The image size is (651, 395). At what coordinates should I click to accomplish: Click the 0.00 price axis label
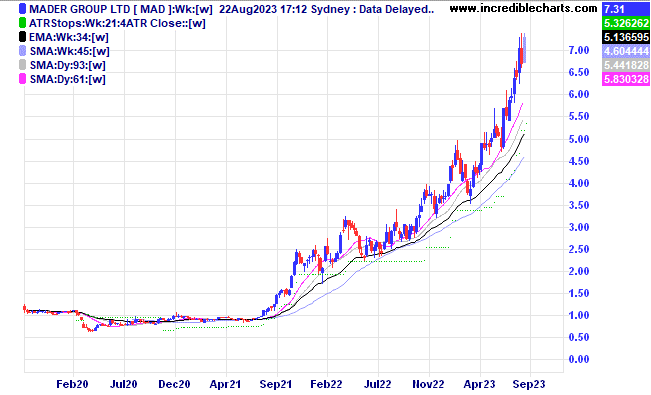(579, 359)
